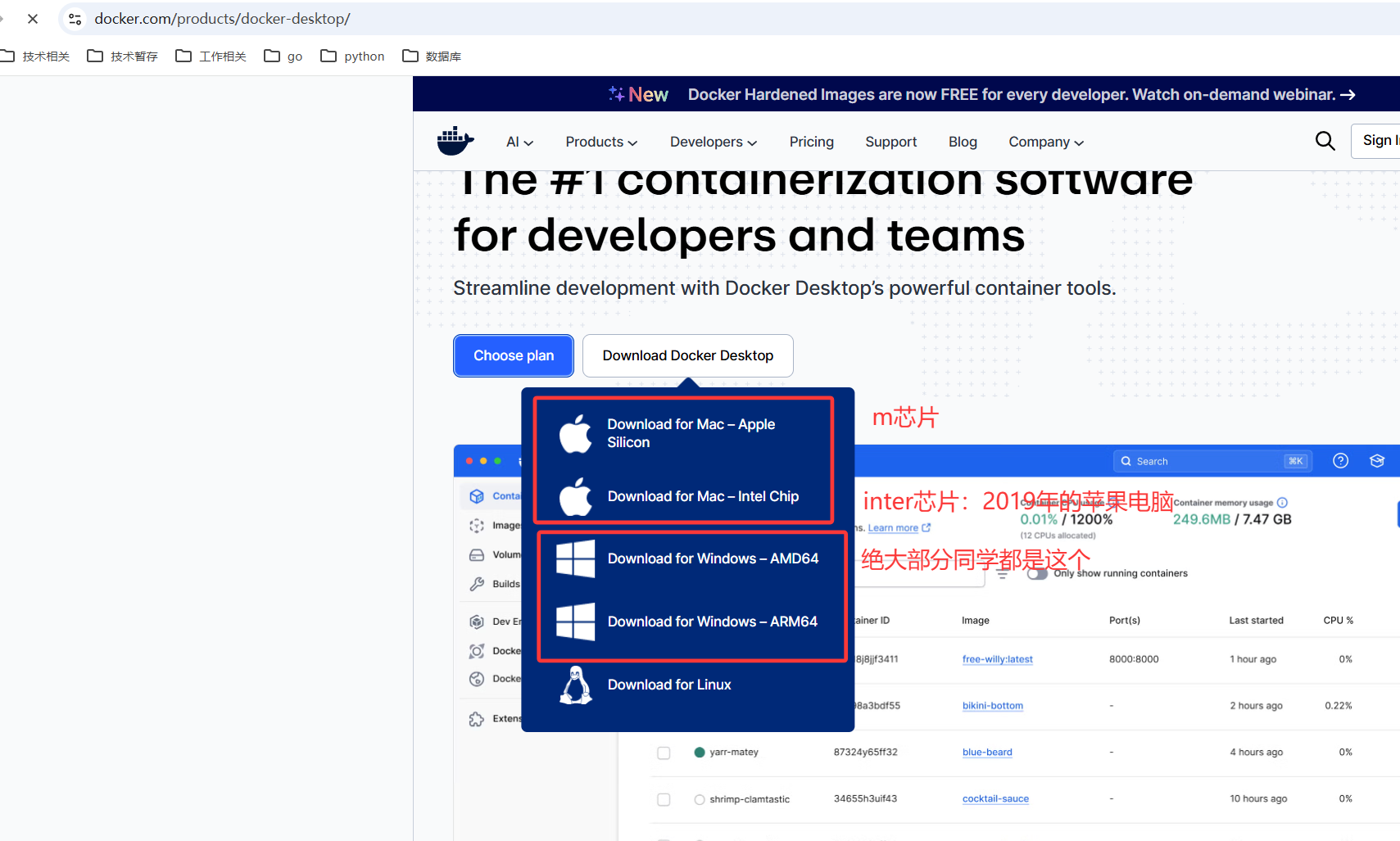
Task: Click the port value "8000:8000"
Action: pyautogui.click(x=1134, y=659)
